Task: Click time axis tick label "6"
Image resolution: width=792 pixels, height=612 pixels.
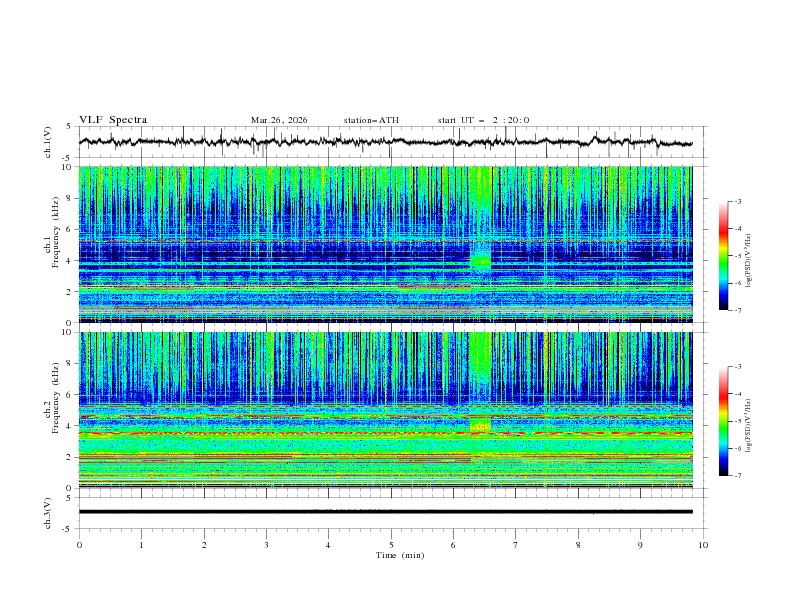Action: tap(453, 545)
